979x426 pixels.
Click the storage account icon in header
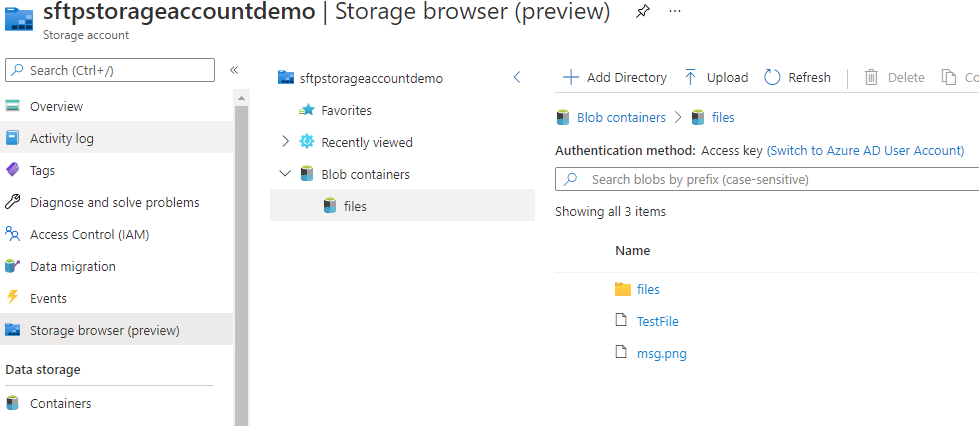point(19,19)
